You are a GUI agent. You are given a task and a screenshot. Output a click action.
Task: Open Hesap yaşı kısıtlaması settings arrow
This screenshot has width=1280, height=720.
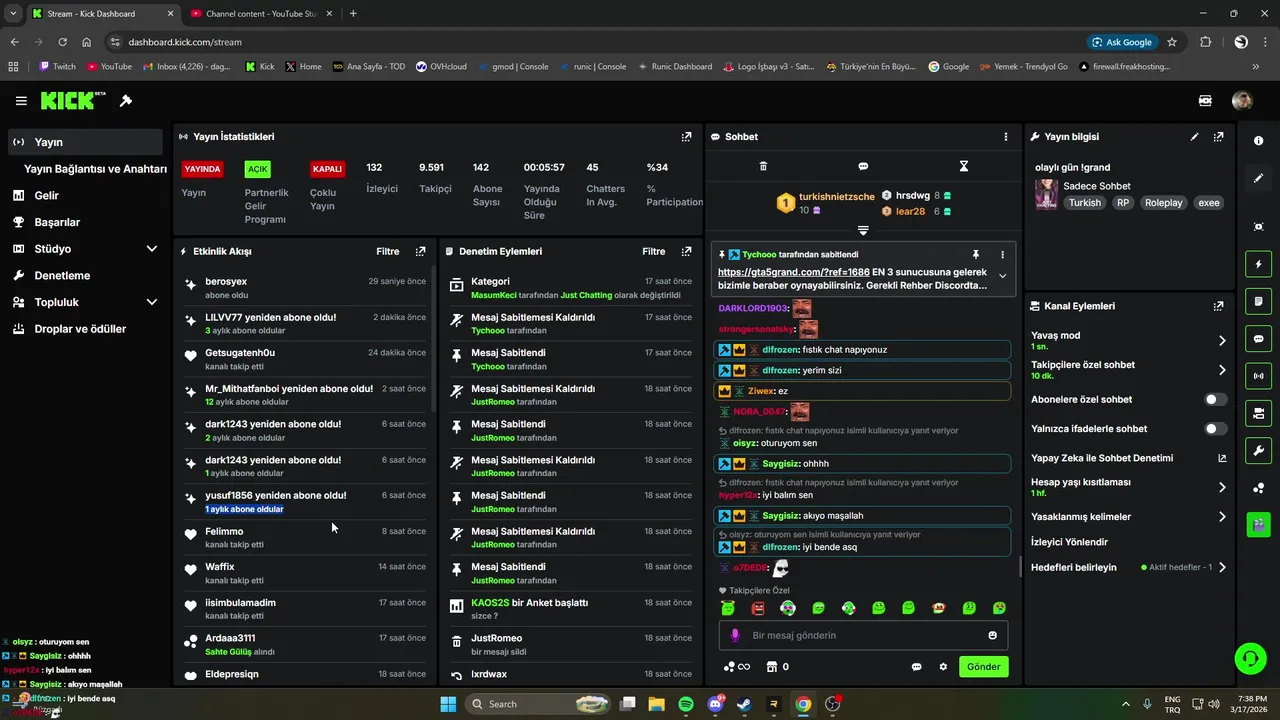[x=1222, y=488]
